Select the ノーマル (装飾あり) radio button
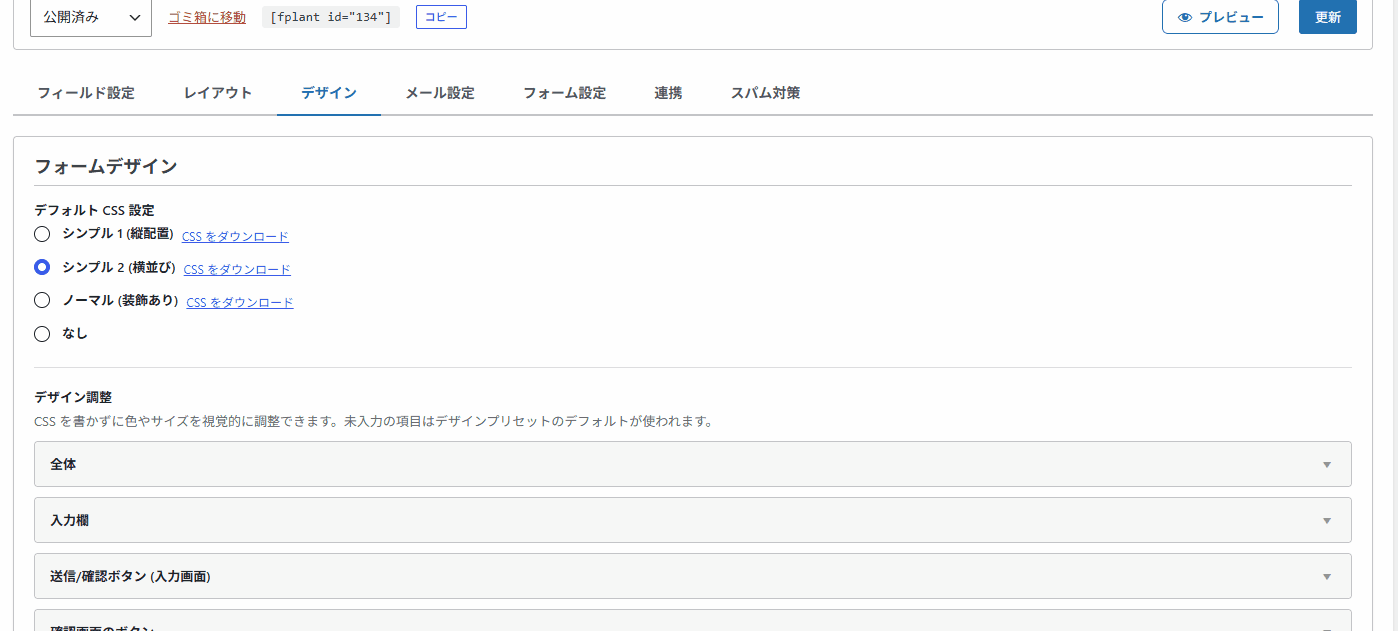This screenshot has height=631, width=1398. 42,300
